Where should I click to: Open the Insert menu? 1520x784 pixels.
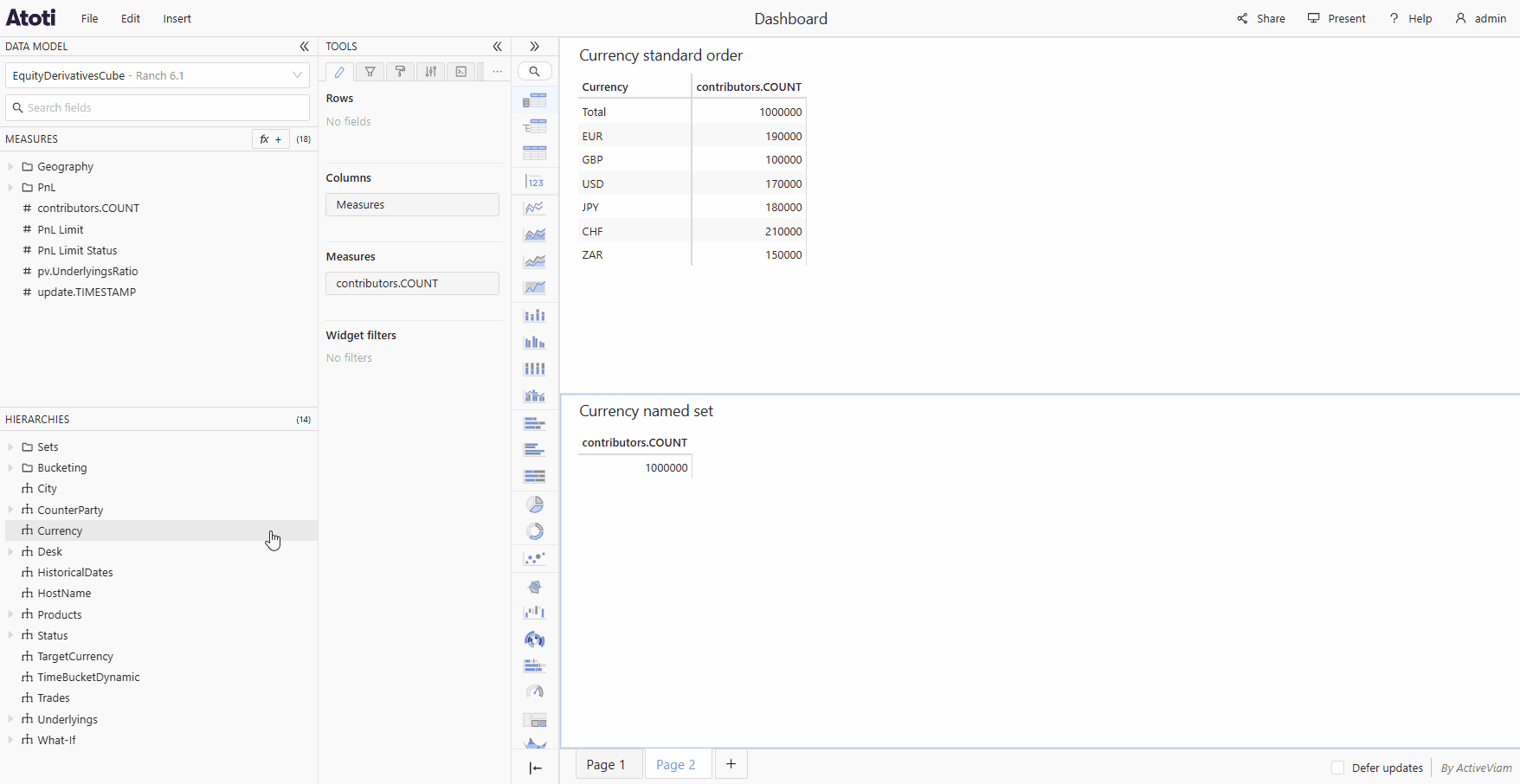(177, 19)
